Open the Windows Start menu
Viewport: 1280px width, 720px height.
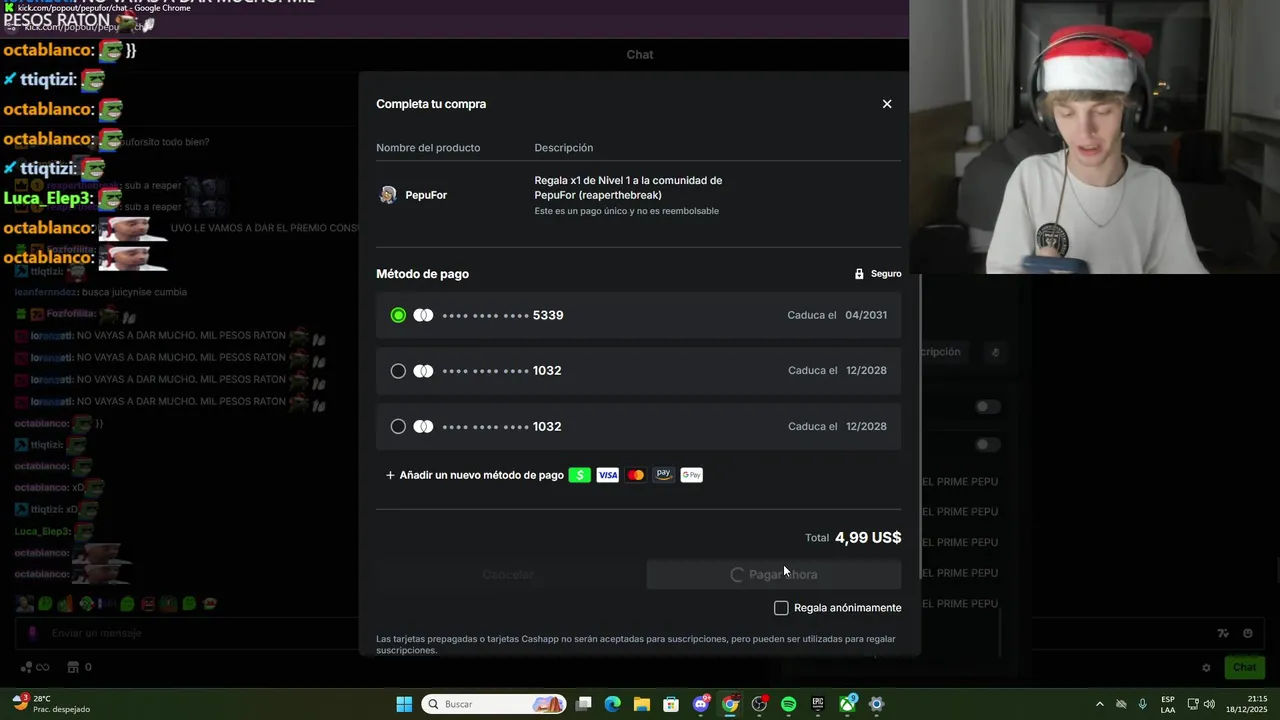point(404,704)
